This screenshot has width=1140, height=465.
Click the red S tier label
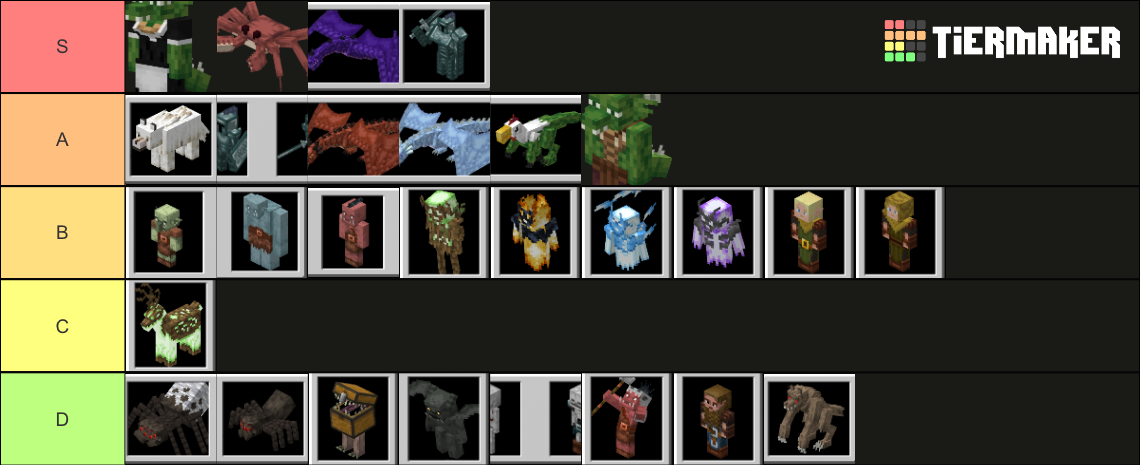pos(63,46)
